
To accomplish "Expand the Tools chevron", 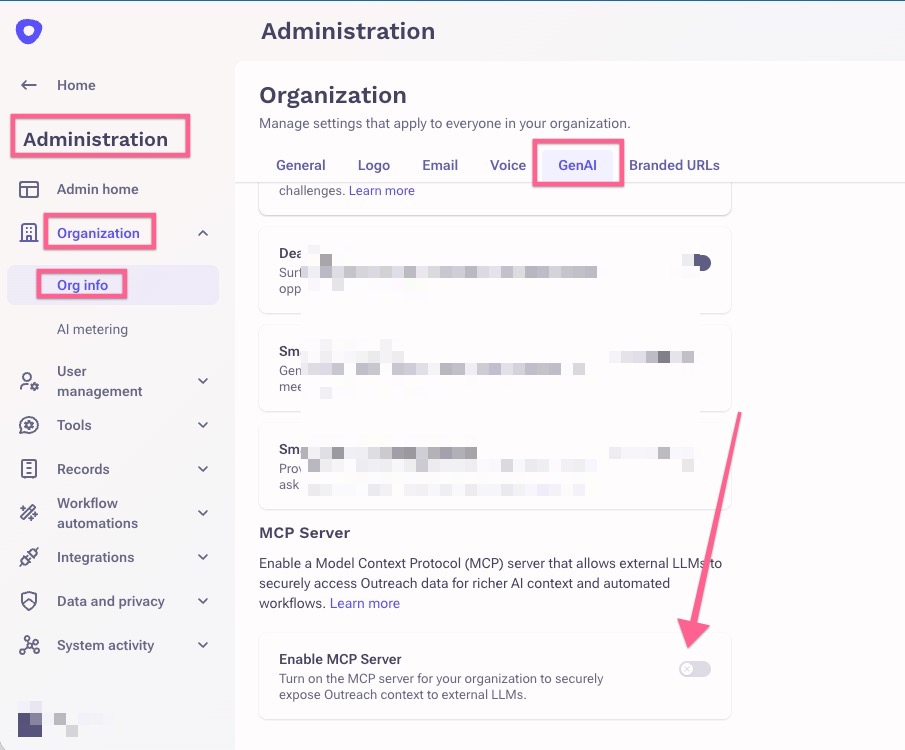I will [x=203, y=425].
